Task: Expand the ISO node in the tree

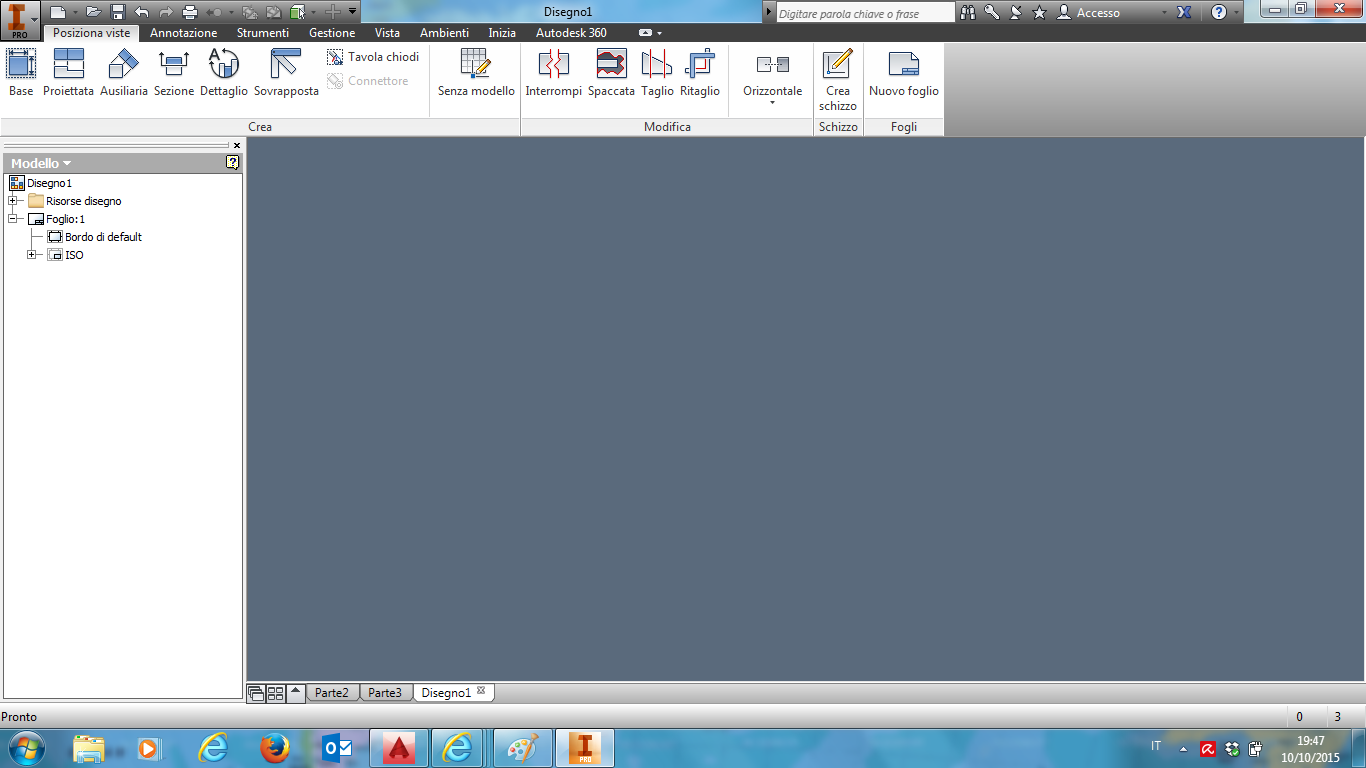Action: point(31,254)
